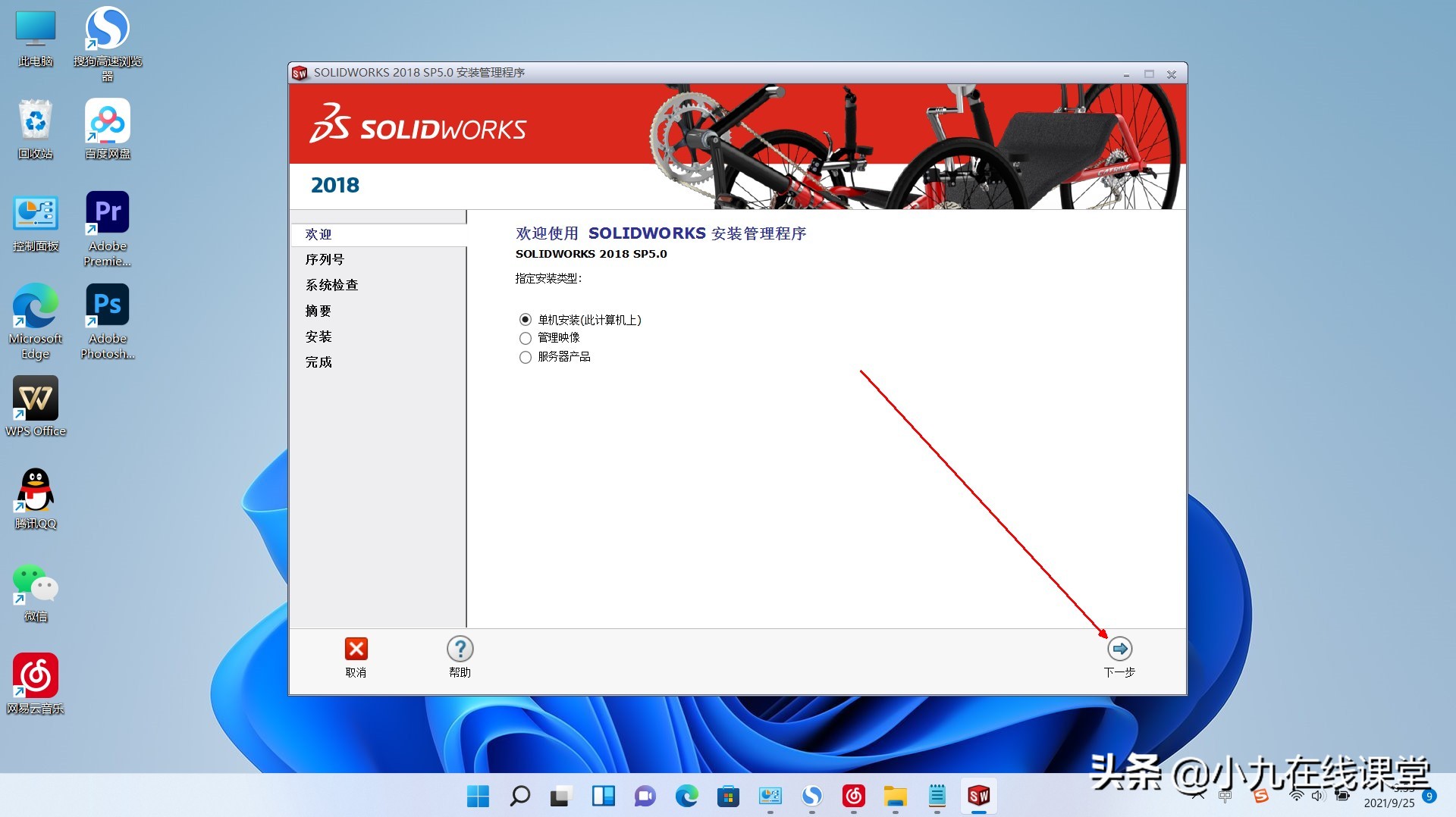Click the SOLIDWORKS icon in the taskbar
This screenshot has height=817, width=1456.
(978, 797)
